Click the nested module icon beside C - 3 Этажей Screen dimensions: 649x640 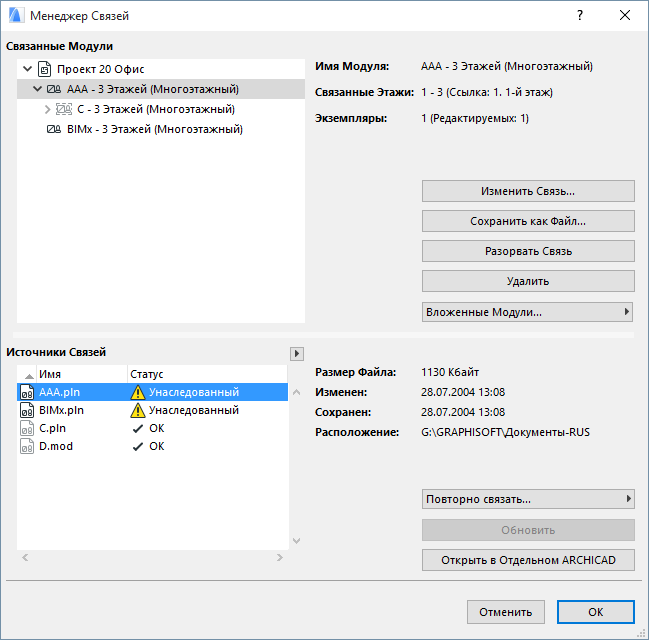click(64, 109)
